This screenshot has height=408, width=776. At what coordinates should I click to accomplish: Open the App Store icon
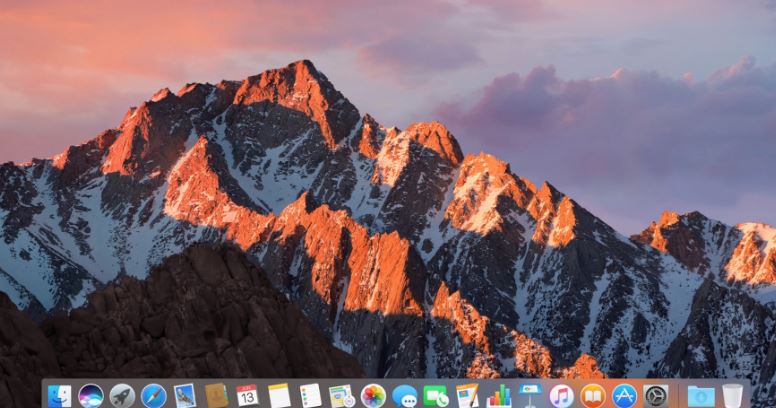[x=625, y=396]
